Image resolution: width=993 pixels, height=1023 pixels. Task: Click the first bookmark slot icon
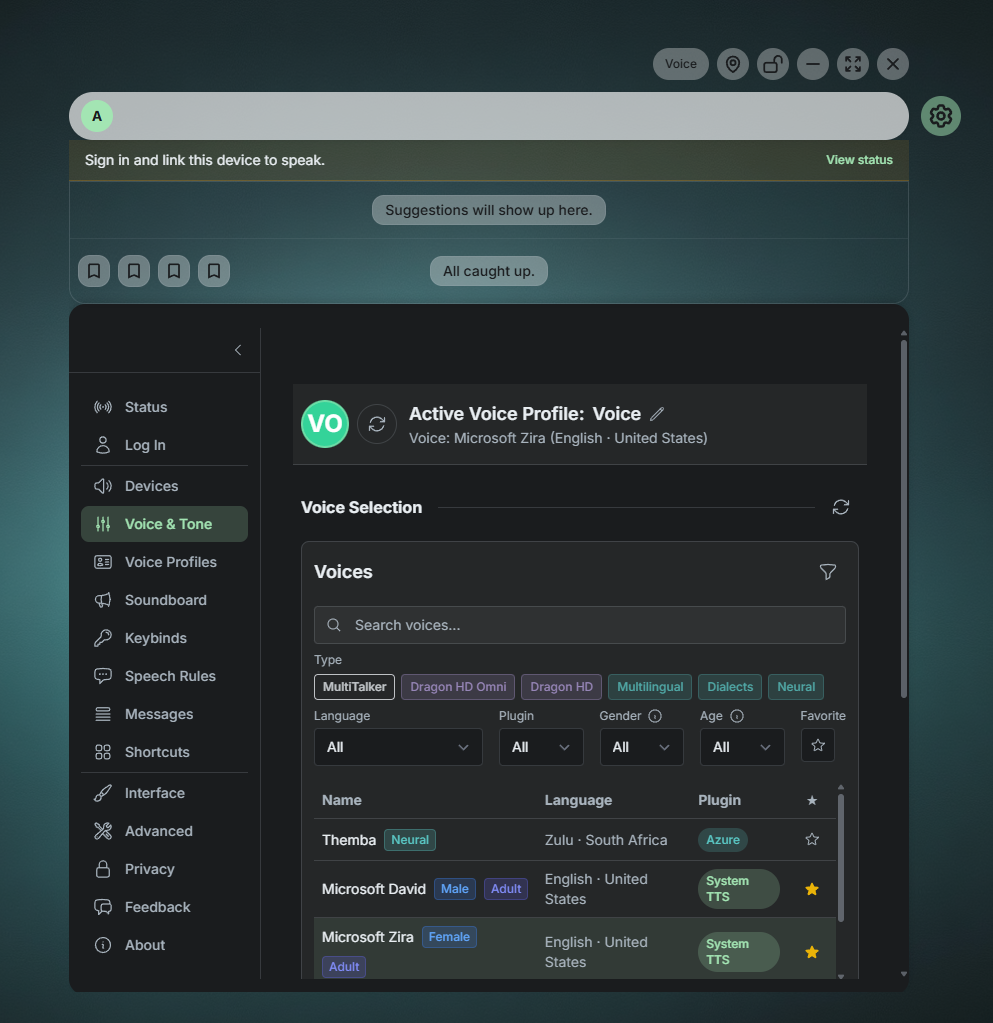(94, 271)
